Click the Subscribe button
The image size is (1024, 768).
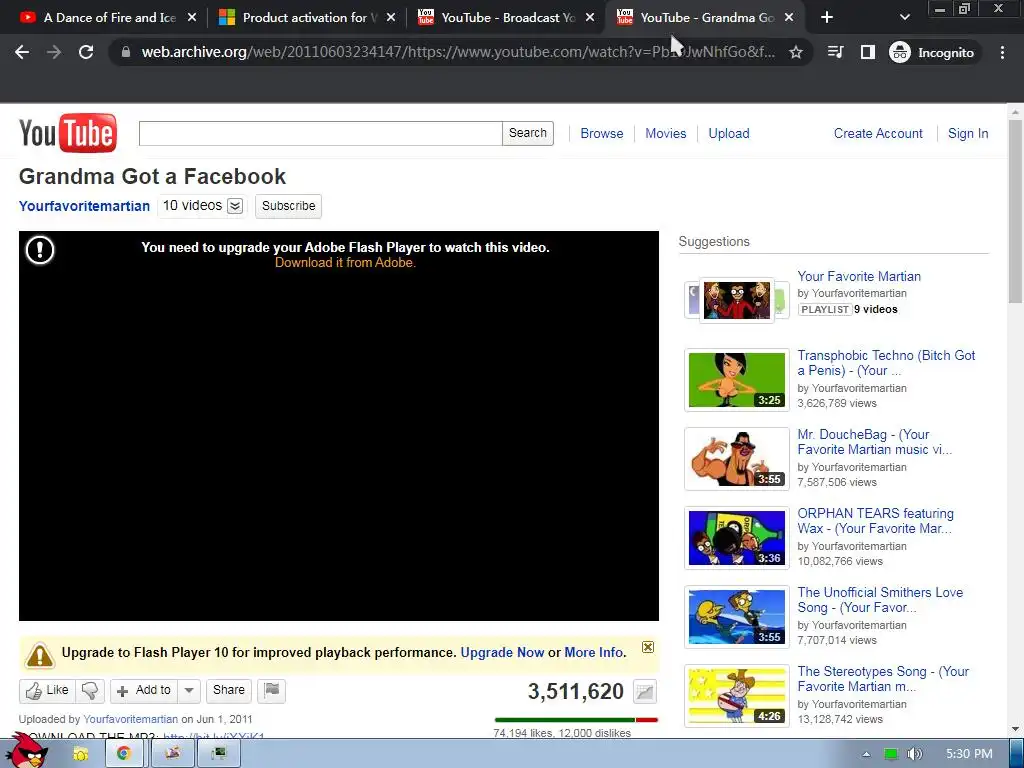click(289, 206)
